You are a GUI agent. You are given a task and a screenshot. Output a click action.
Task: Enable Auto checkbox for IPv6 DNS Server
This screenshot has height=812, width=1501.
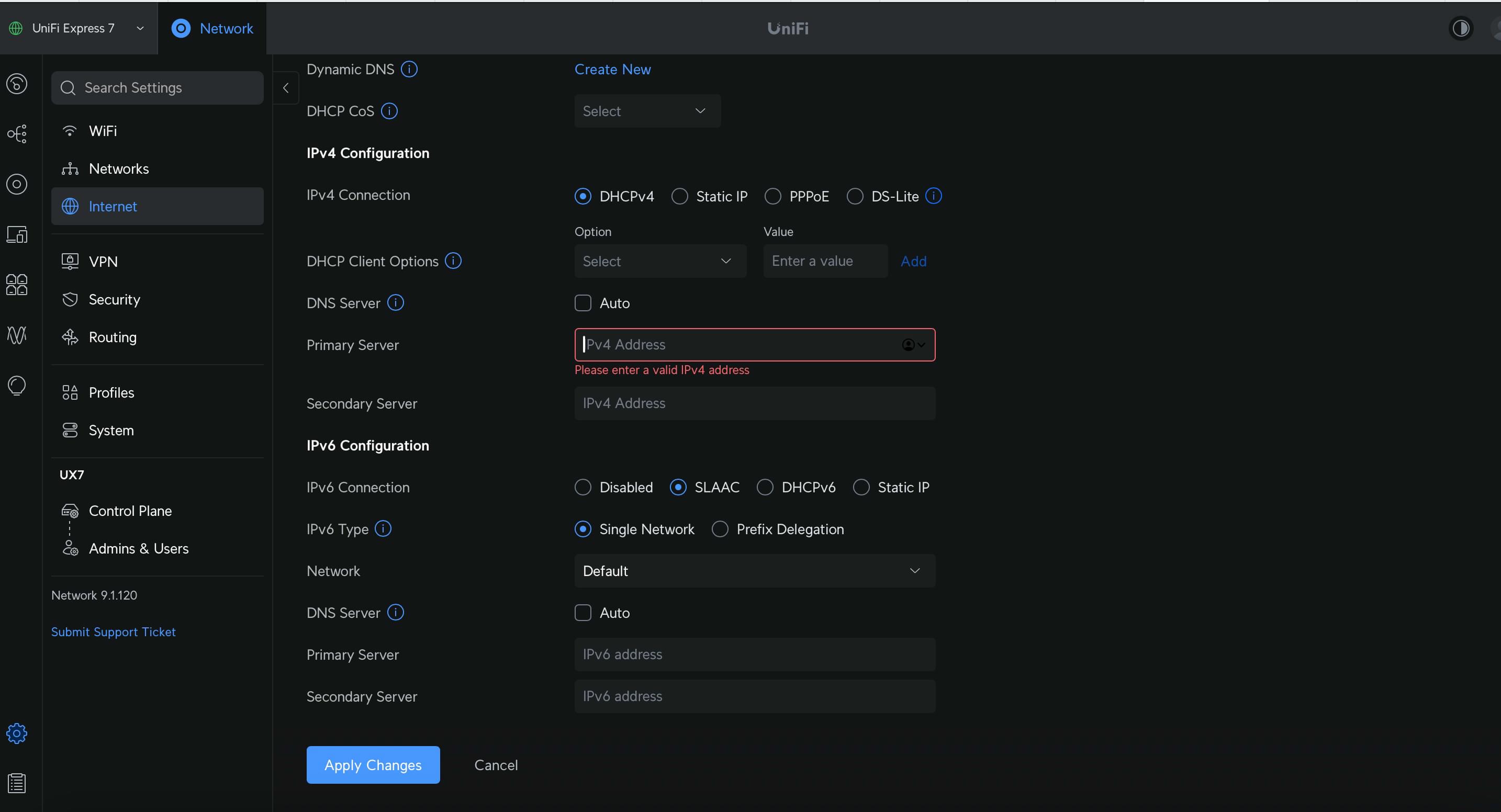point(583,613)
